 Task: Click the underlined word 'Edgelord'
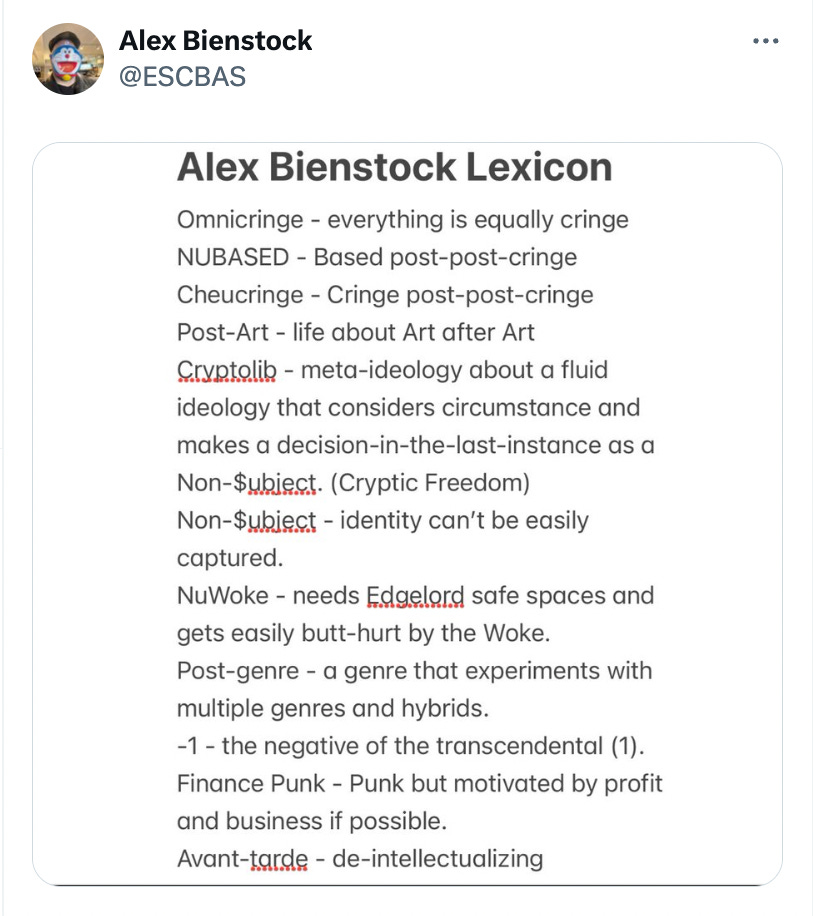415,596
